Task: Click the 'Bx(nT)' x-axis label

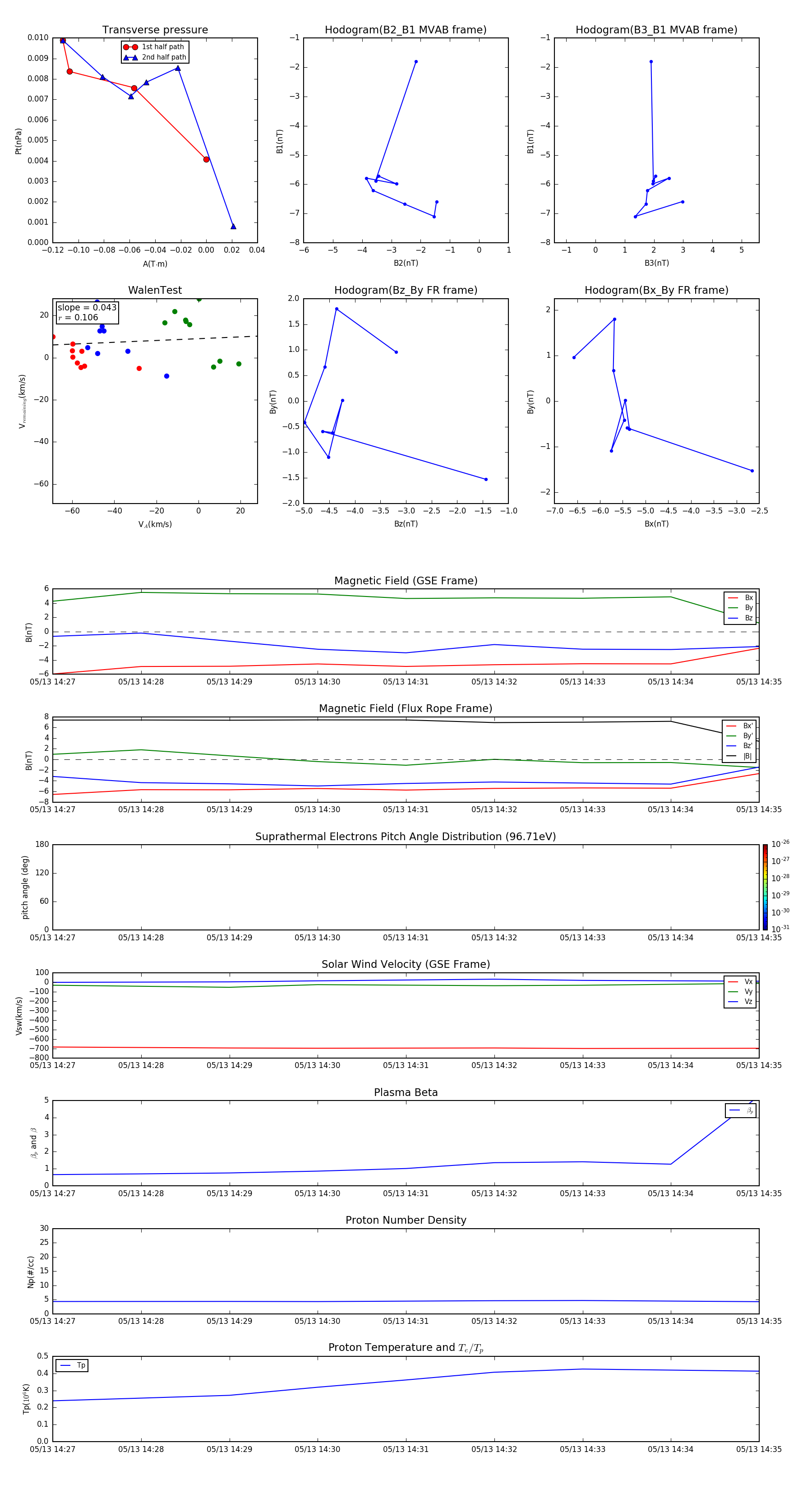Action: (x=656, y=524)
